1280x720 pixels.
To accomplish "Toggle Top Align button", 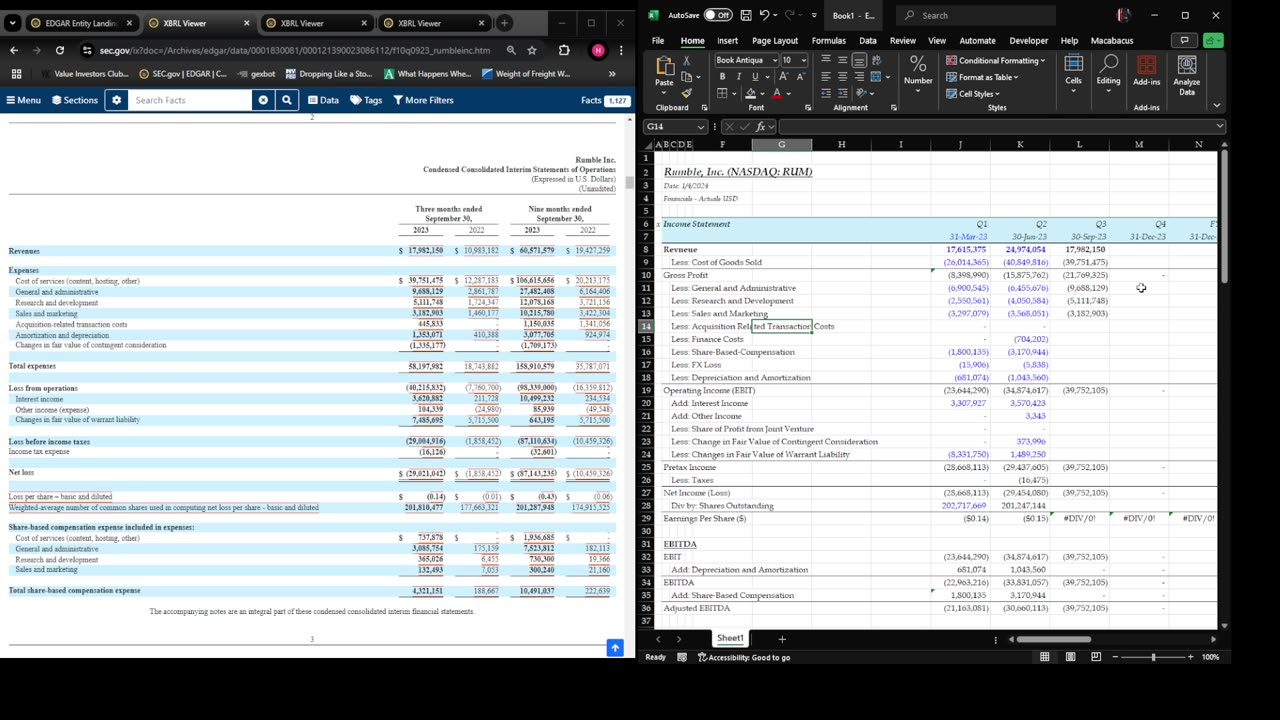I will pyautogui.click(x=826, y=60).
